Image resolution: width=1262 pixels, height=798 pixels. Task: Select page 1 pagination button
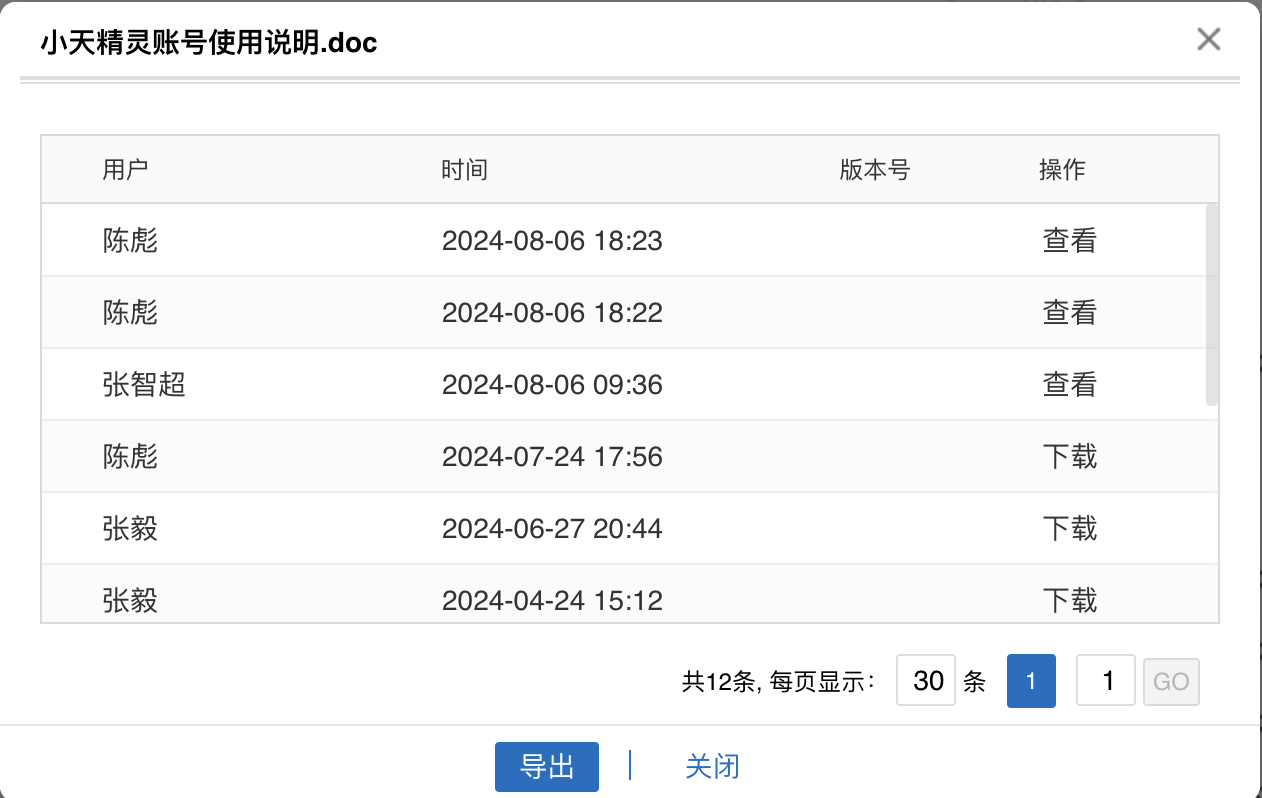tap(1031, 681)
